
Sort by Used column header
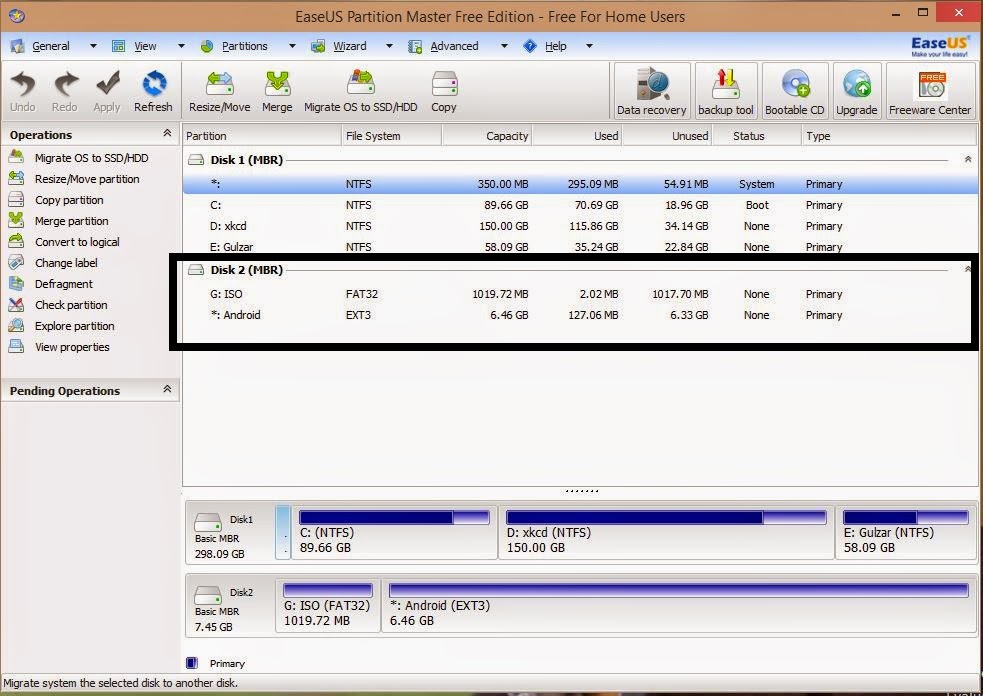pos(577,136)
